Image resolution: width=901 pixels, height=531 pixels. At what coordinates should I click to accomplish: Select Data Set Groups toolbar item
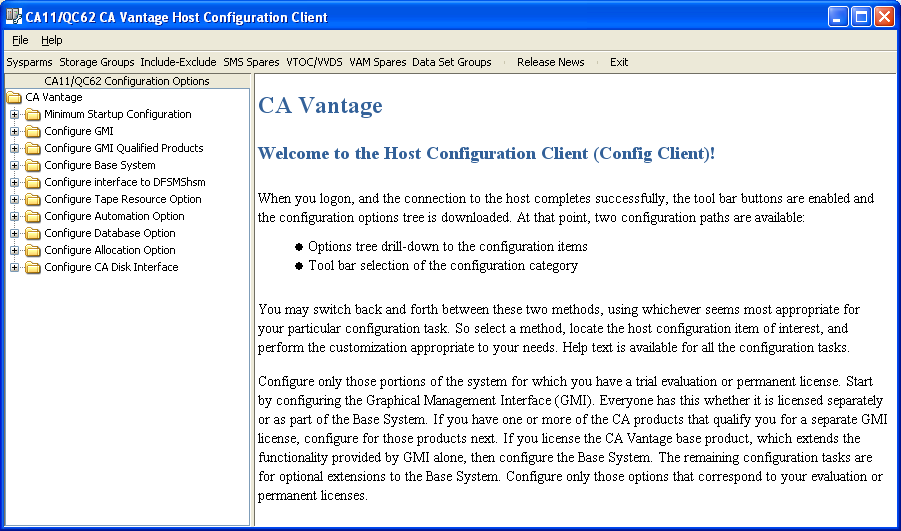click(x=452, y=62)
